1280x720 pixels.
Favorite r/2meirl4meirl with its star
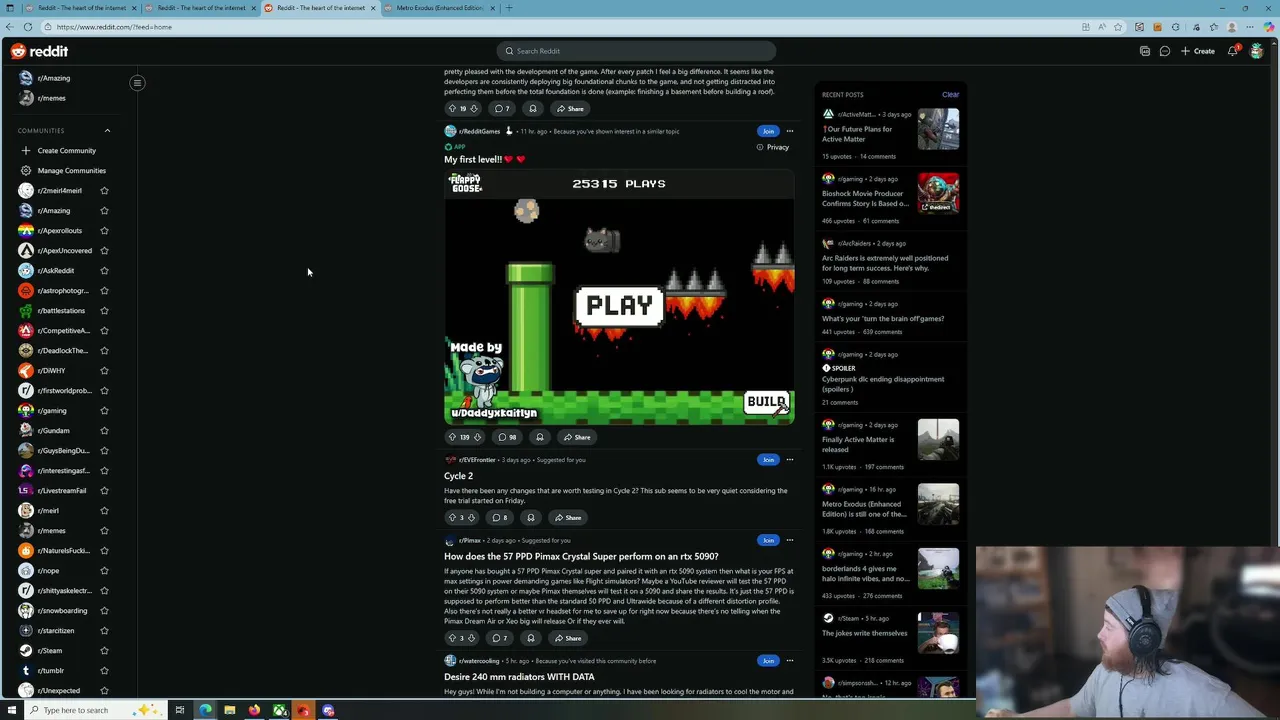(x=104, y=191)
